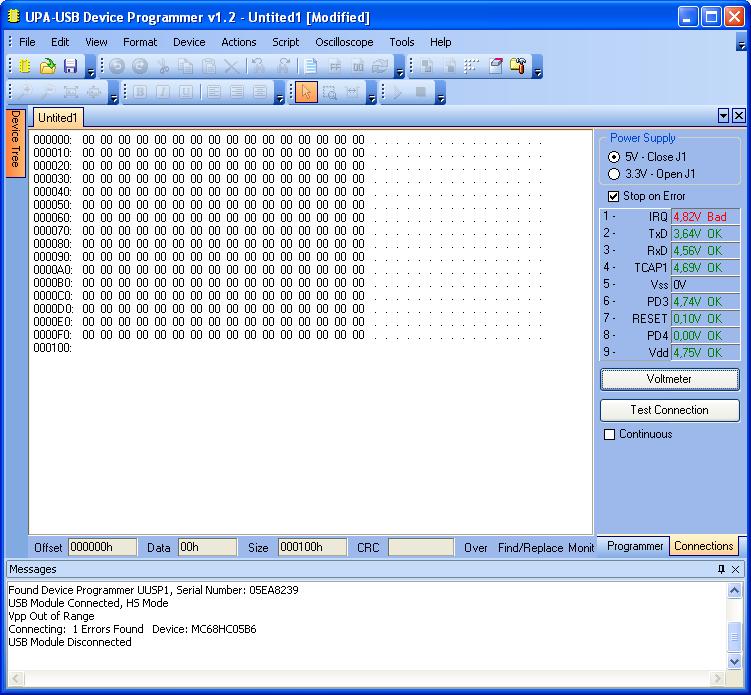Expand script toolbar options arrow
The height and width of the screenshot is (695, 751).
(x=441, y=92)
